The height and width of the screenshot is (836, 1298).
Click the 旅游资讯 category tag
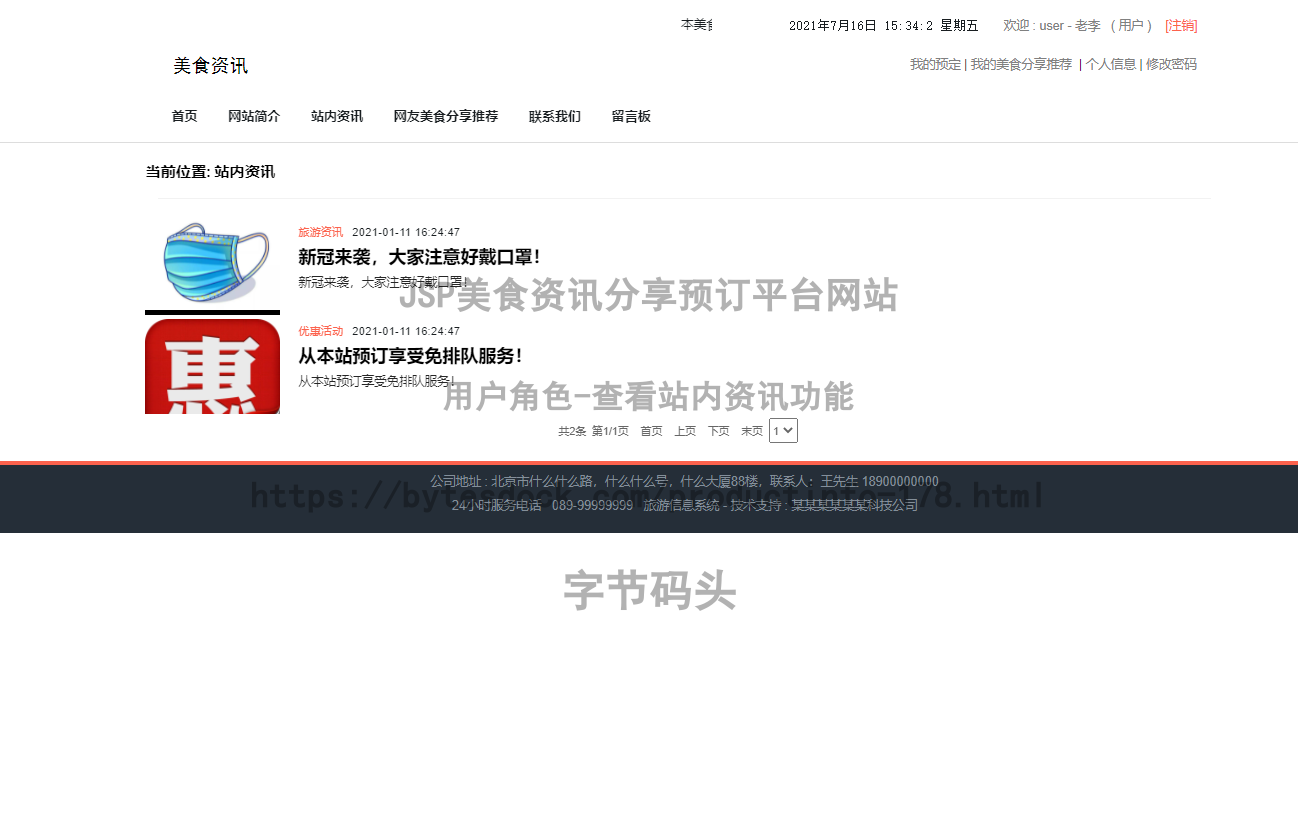point(318,231)
